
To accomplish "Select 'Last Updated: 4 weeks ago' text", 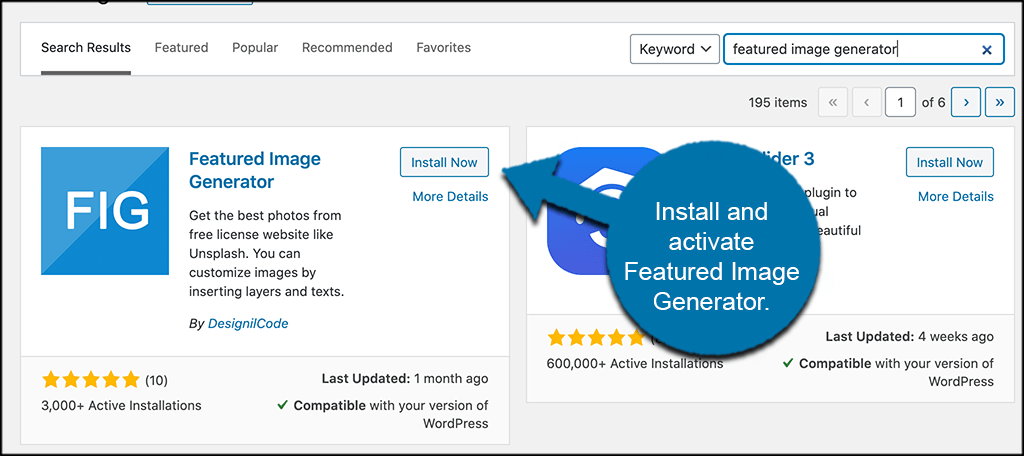I will pyautogui.click(x=910, y=337).
